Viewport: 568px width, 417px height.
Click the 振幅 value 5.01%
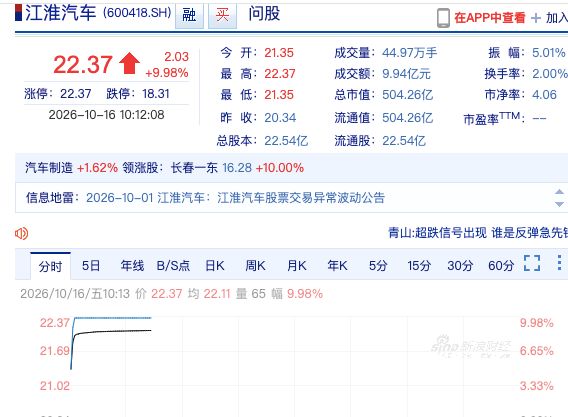(548, 53)
